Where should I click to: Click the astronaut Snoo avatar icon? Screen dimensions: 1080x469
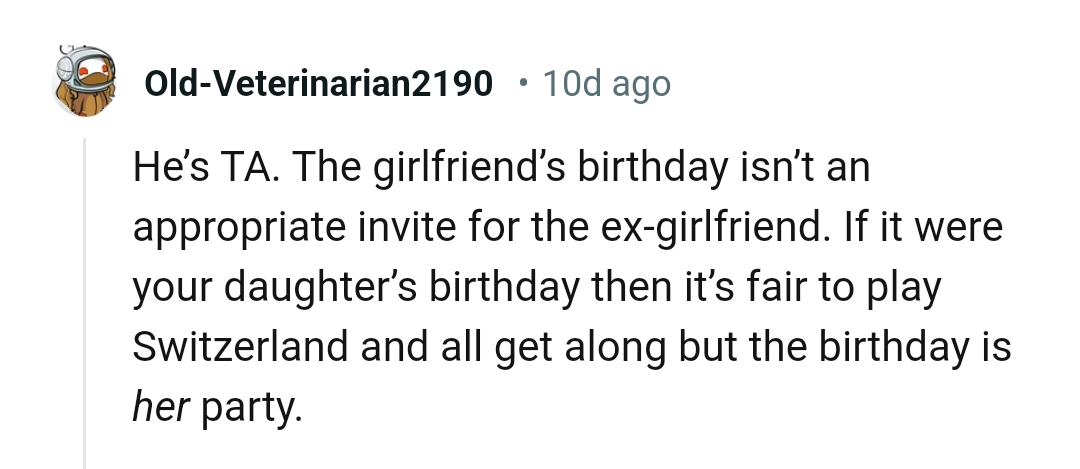pos(82,83)
